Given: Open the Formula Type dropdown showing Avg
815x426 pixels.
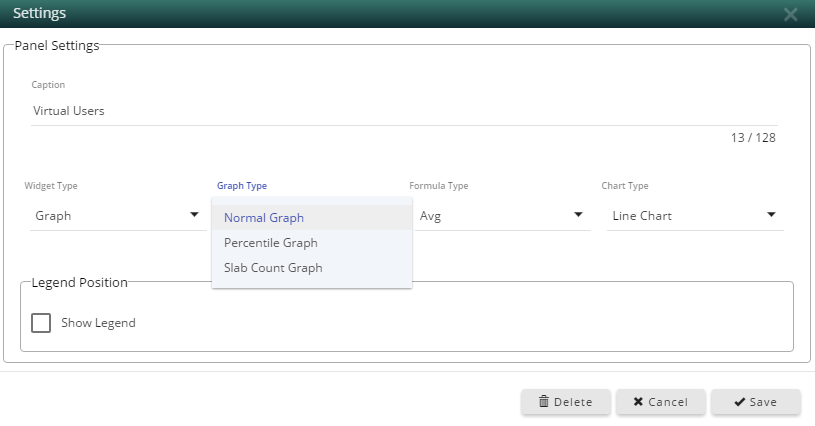Looking at the screenshot, I should pos(503,216).
